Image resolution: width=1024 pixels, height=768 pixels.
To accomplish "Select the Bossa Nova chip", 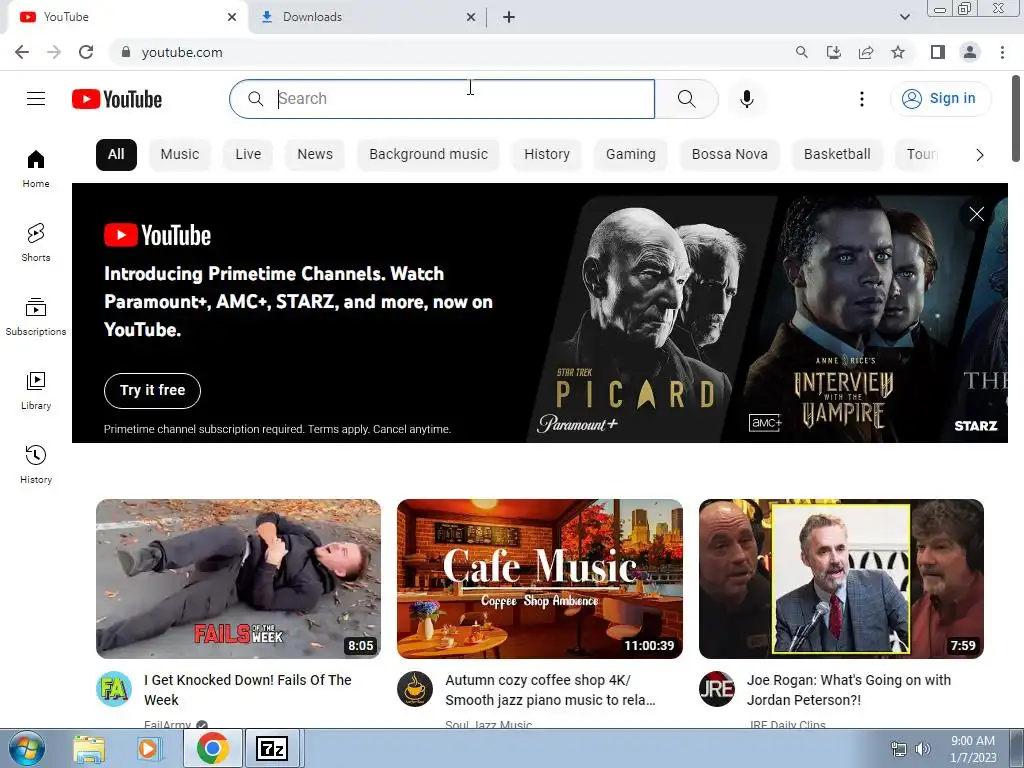I will click(729, 155).
